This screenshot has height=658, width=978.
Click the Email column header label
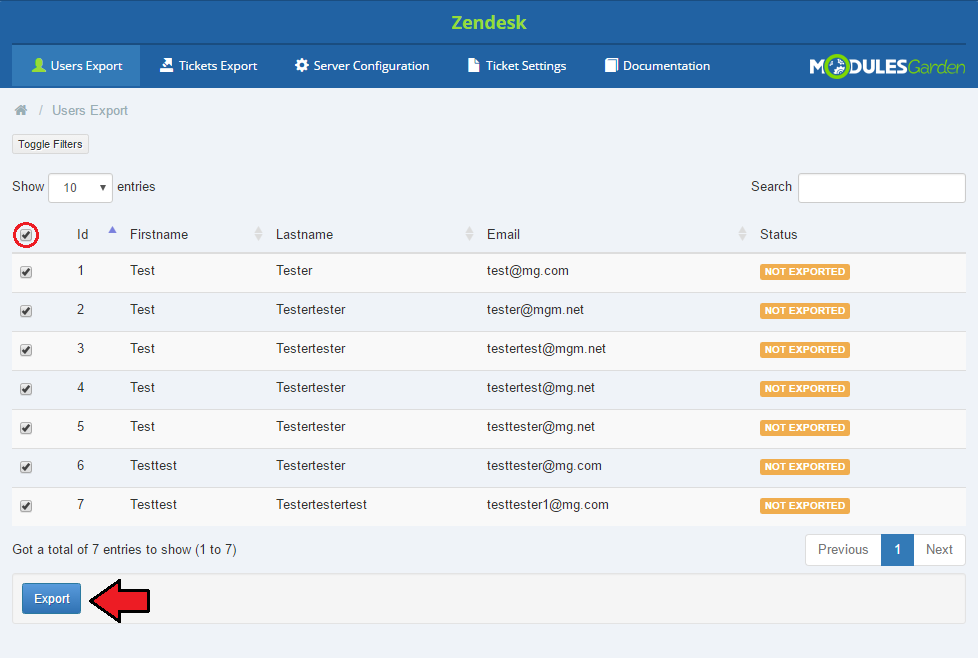(x=503, y=235)
